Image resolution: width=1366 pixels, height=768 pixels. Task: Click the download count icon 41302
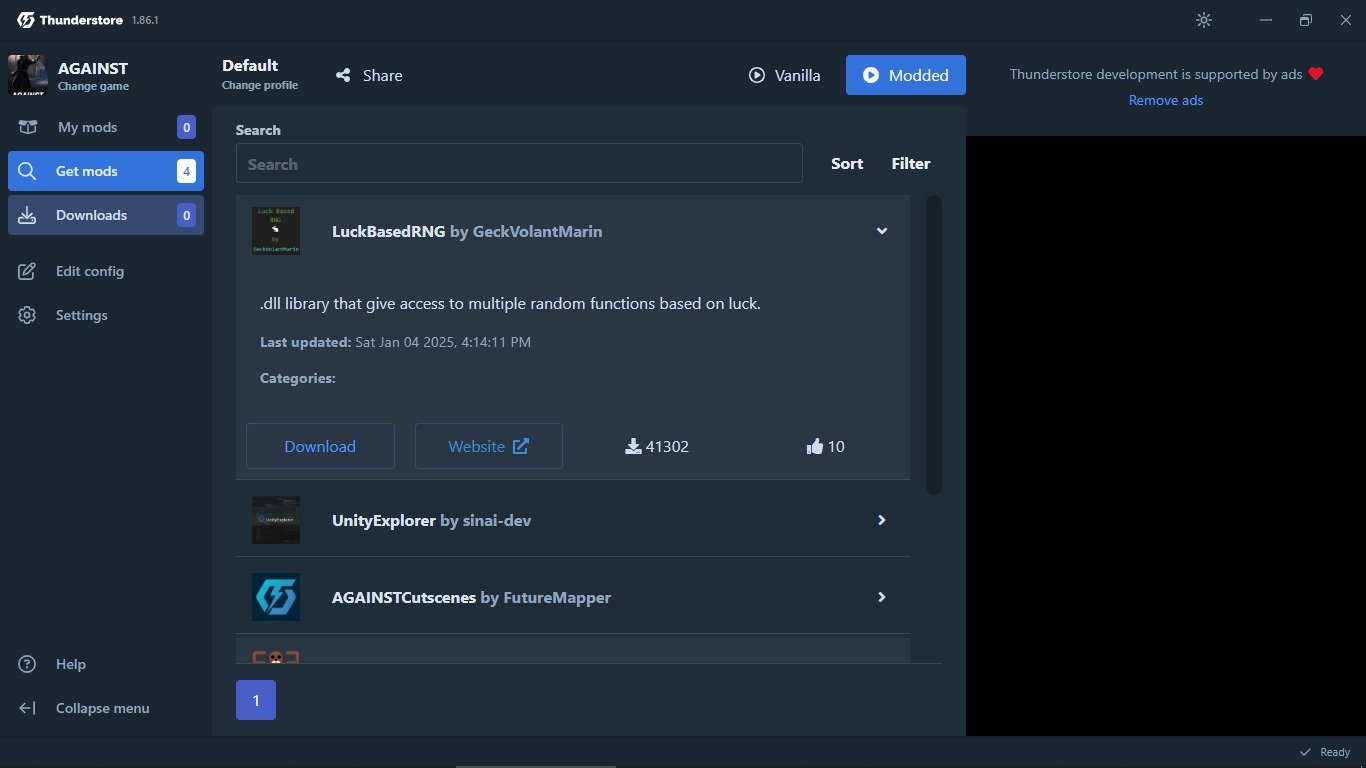633,447
